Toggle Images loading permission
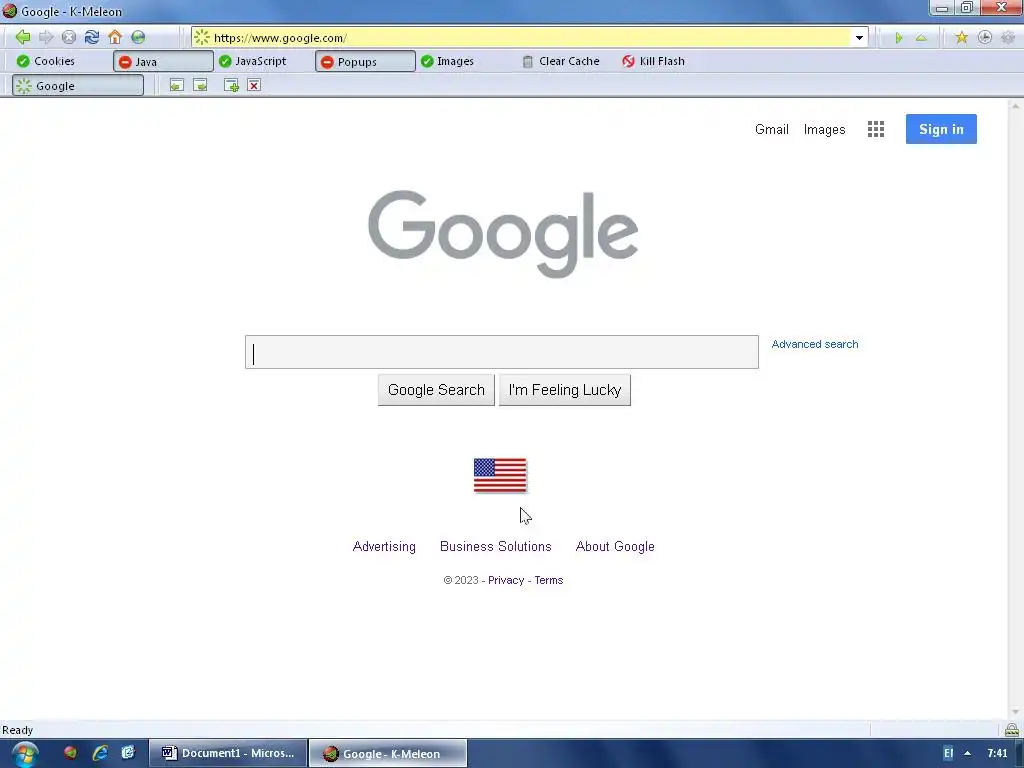The height and width of the screenshot is (768, 1024). [x=447, y=61]
